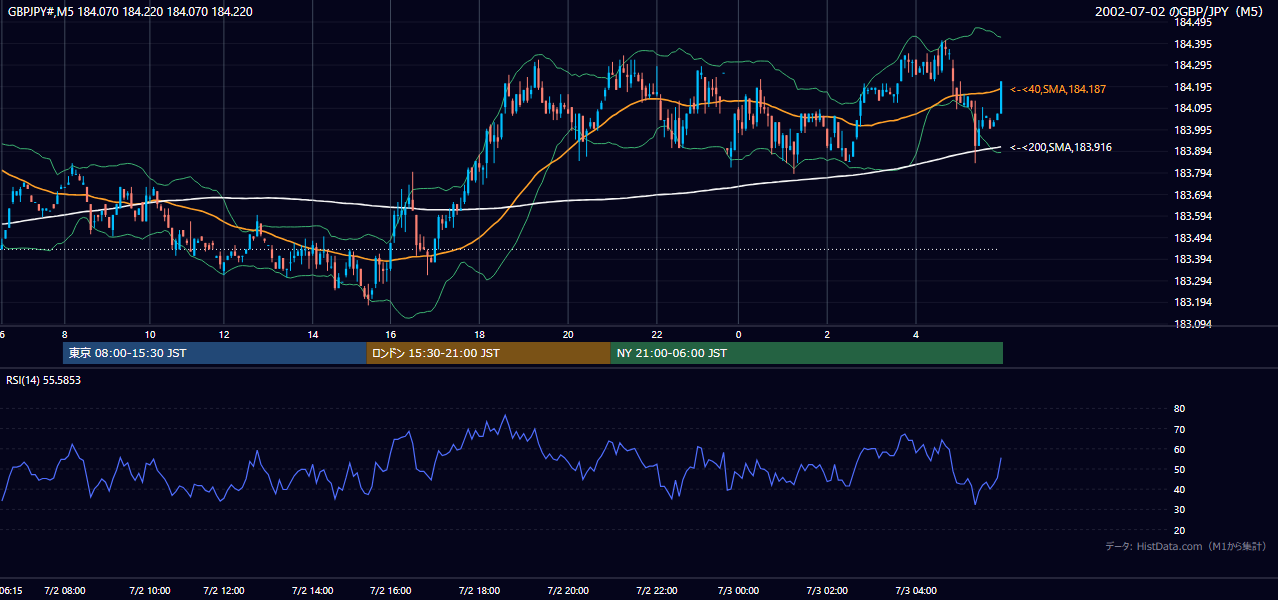This screenshot has height=600, width=1278.
Task: Click the 7/3 00:00 time axis label
Action: coord(739,590)
